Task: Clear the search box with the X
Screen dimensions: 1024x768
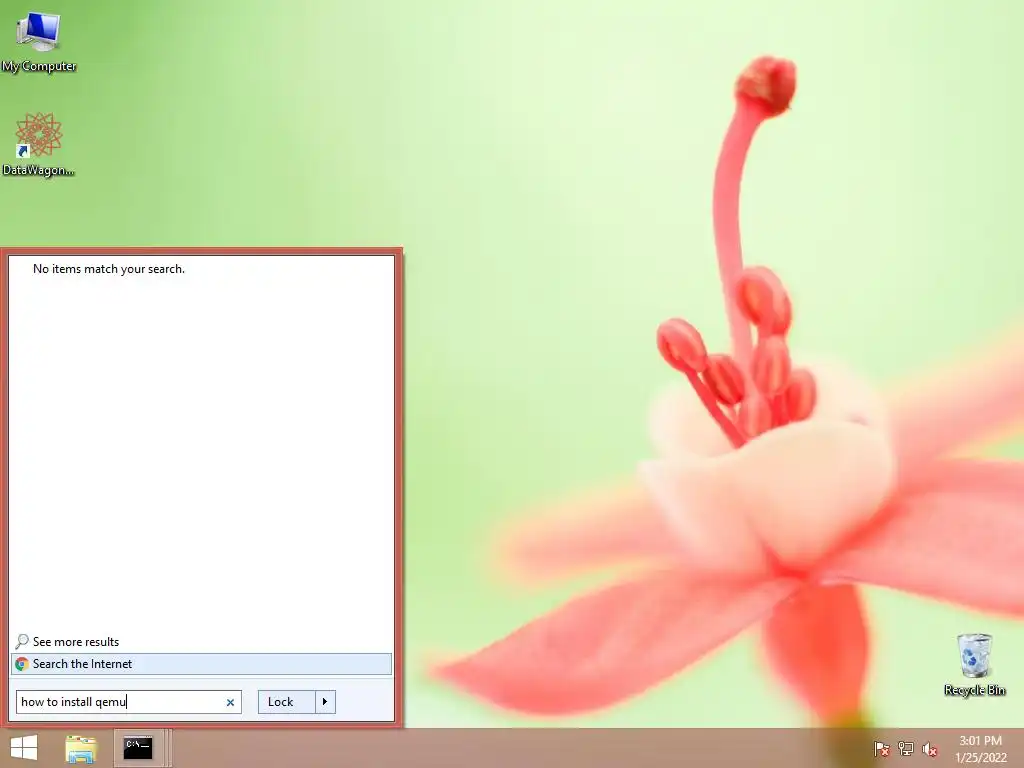Action: coord(230,703)
